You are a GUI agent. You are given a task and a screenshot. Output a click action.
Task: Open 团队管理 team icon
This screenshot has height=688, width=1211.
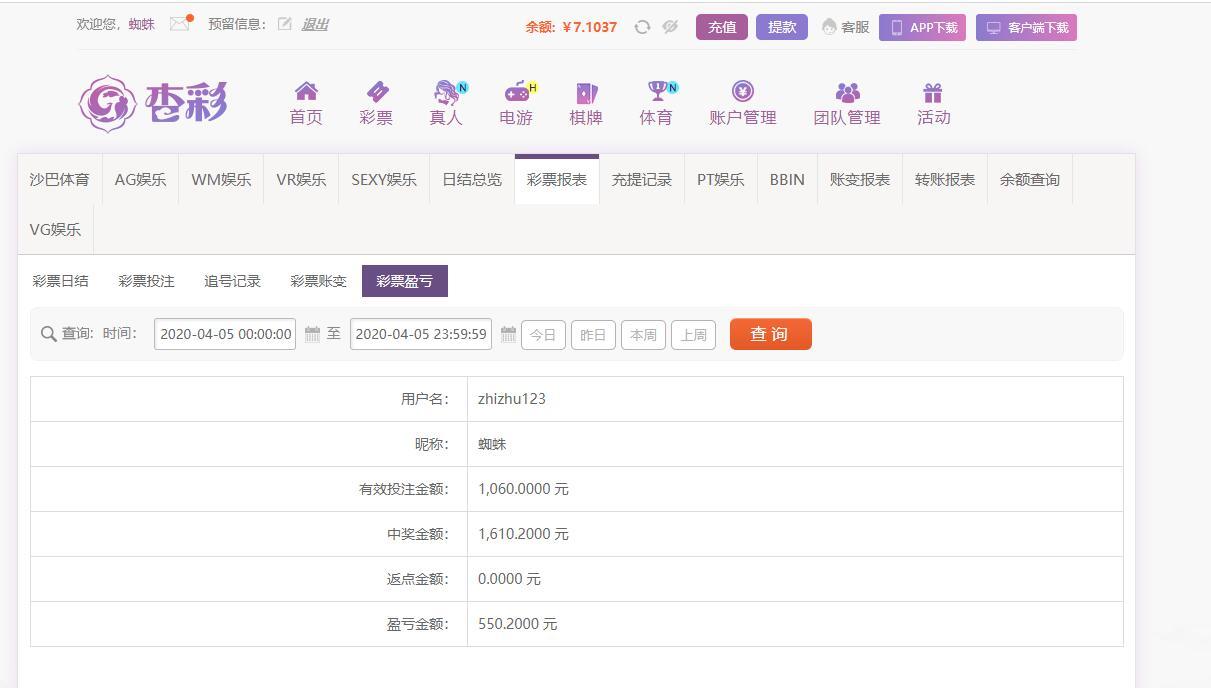(847, 92)
